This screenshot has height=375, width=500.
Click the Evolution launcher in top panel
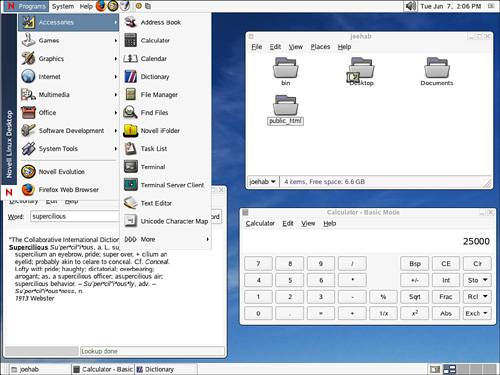(x=113, y=6)
